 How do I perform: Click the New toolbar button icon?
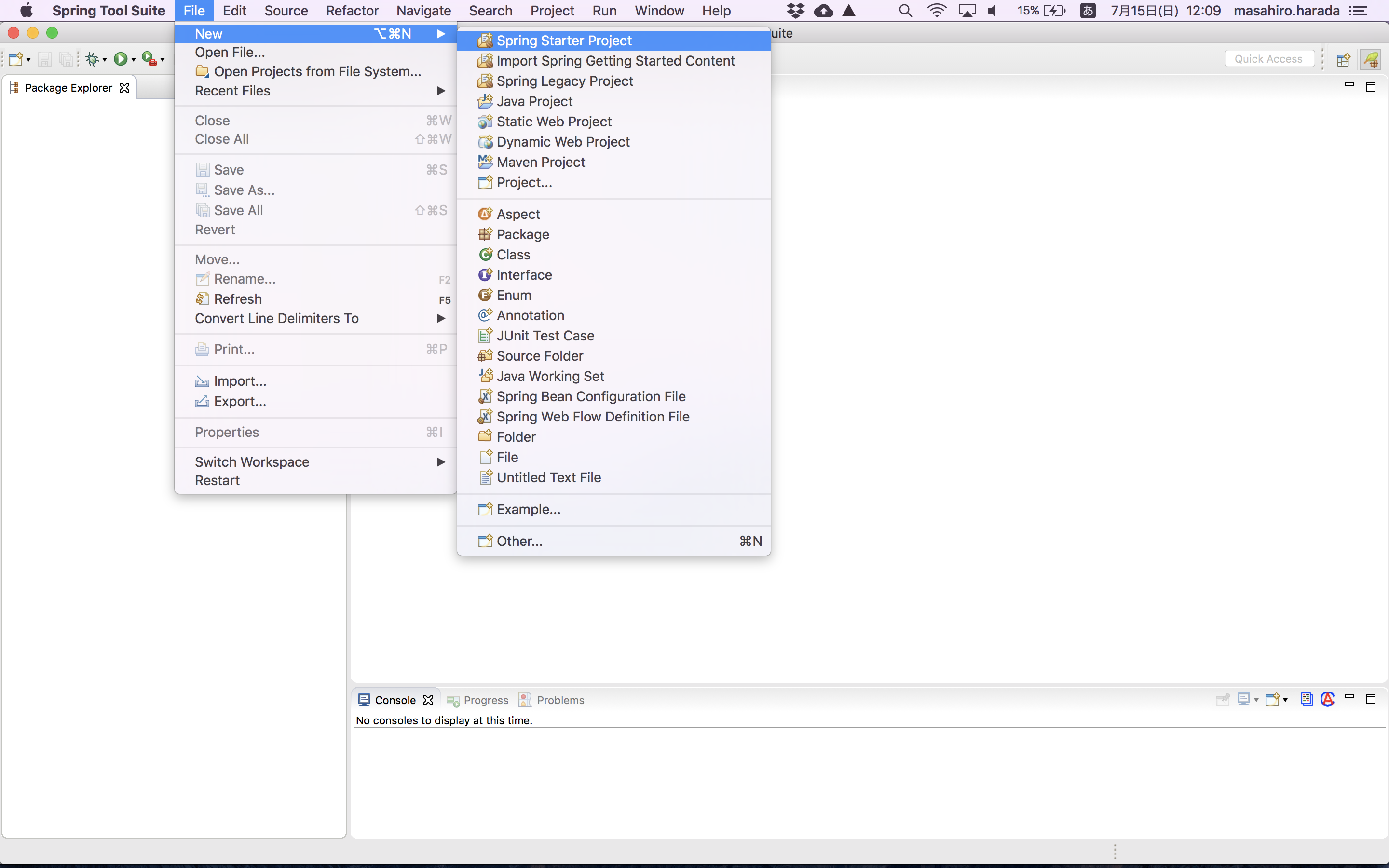(x=15, y=59)
